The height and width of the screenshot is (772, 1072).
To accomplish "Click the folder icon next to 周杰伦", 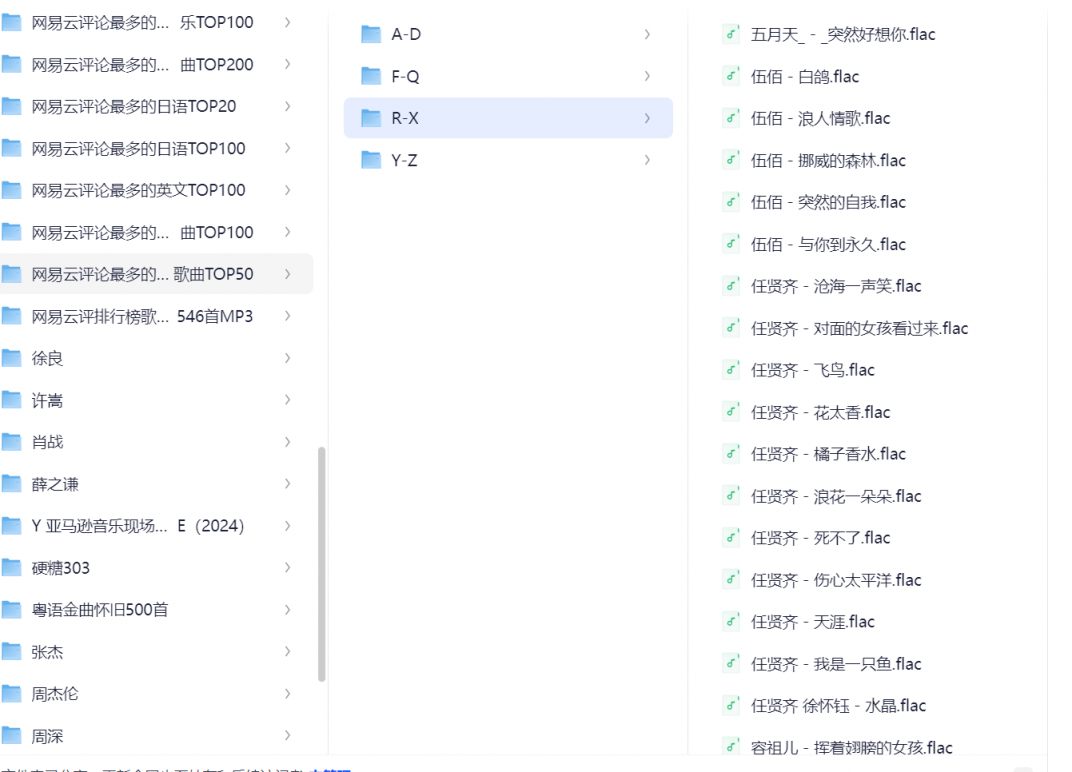I will coord(12,694).
